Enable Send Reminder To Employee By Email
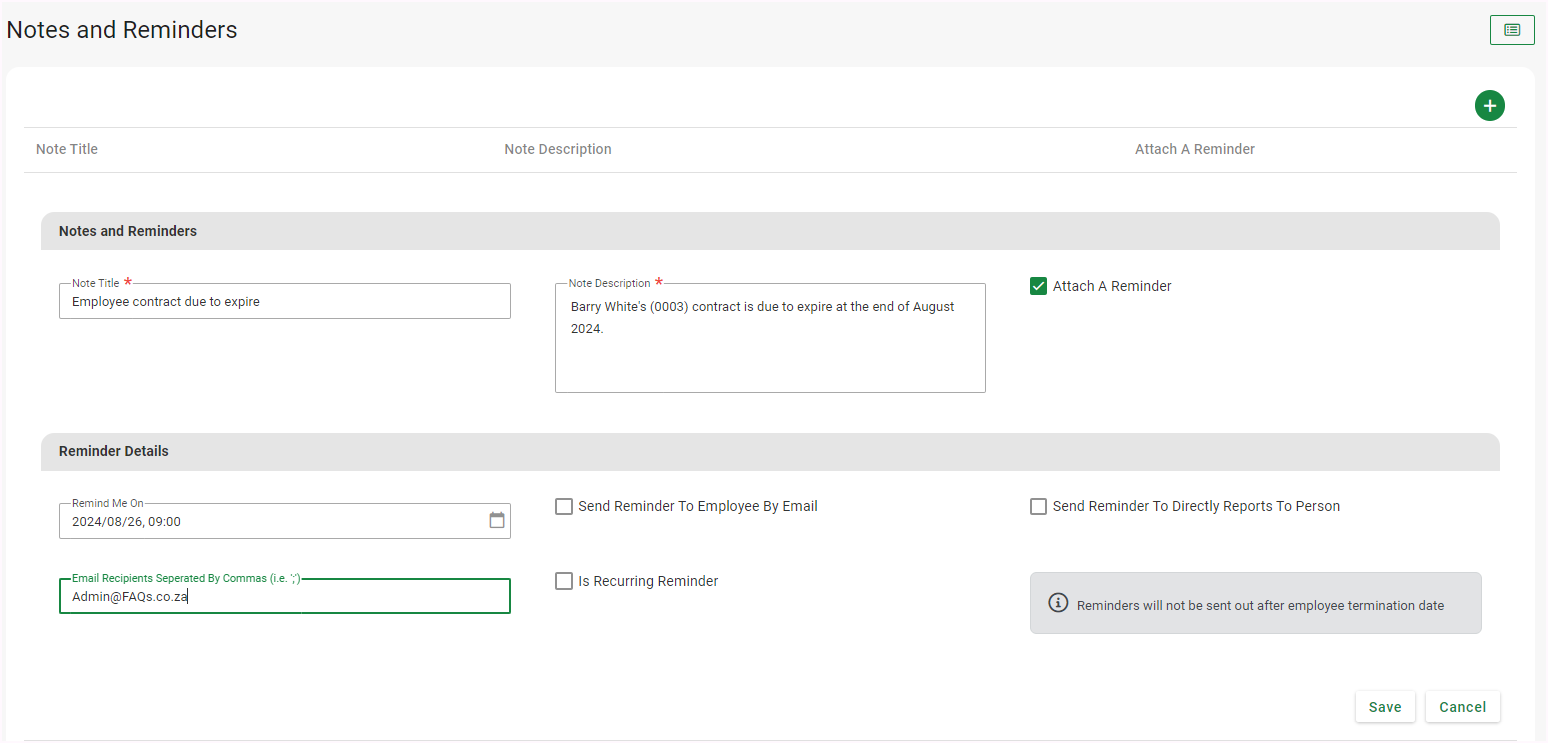 564,506
